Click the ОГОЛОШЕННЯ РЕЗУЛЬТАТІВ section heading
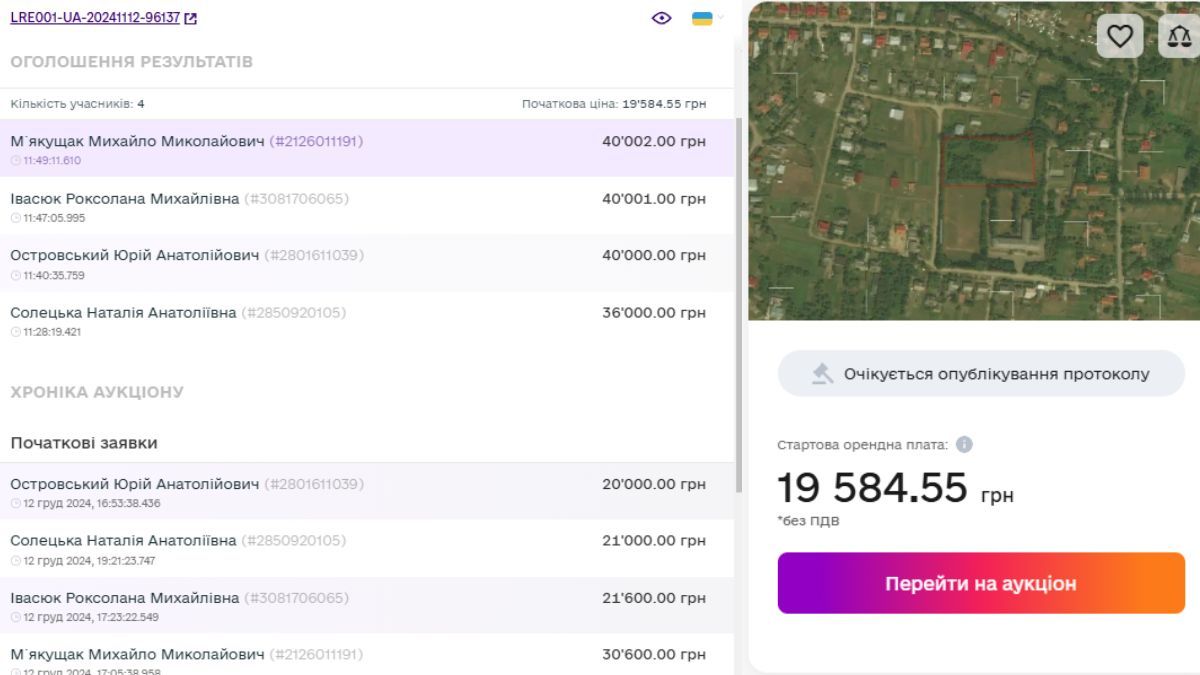The height and width of the screenshot is (675, 1200). [x=131, y=62]
